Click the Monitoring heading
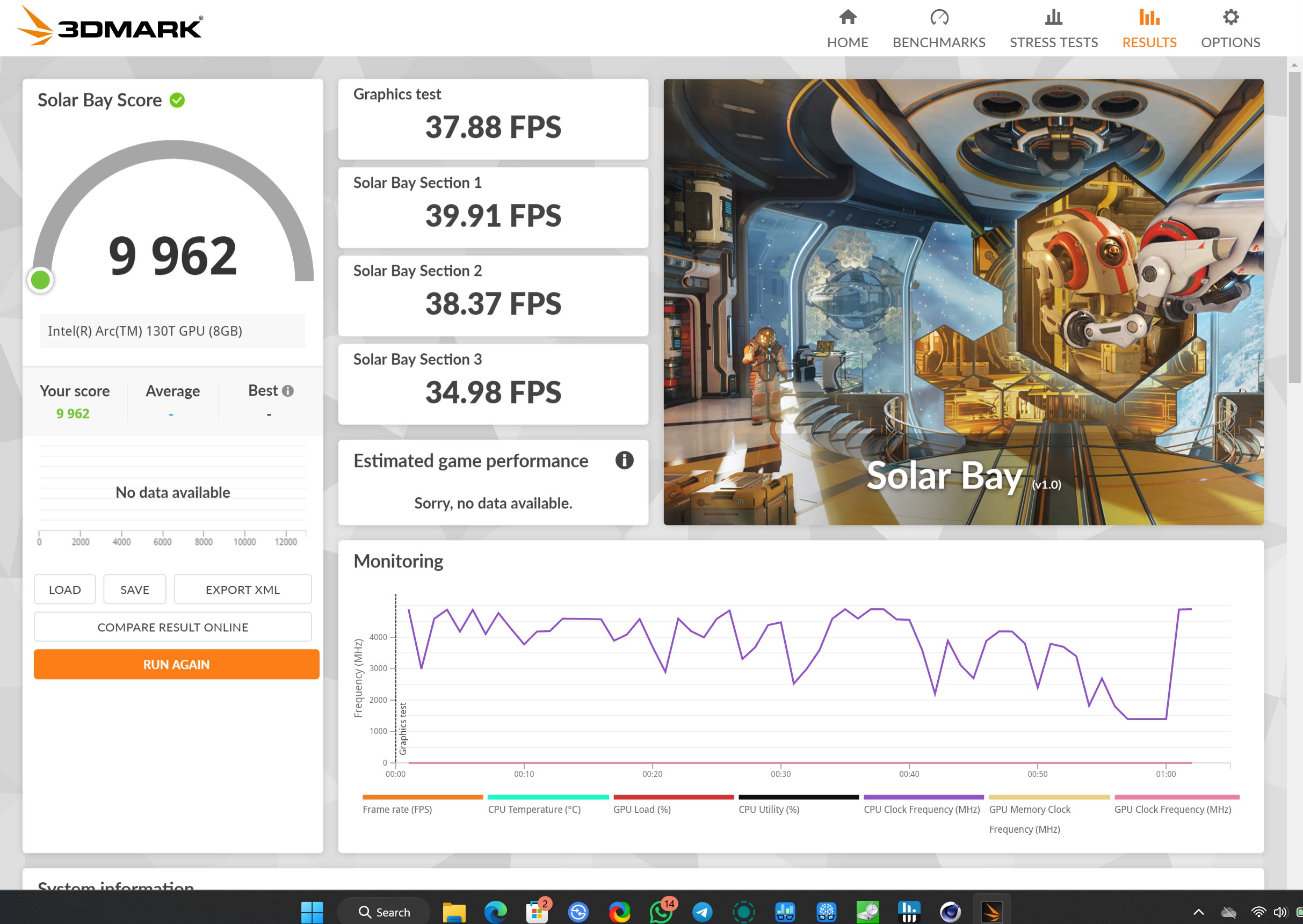Viewport: 1303px width, 924px height. click(399, 561)
